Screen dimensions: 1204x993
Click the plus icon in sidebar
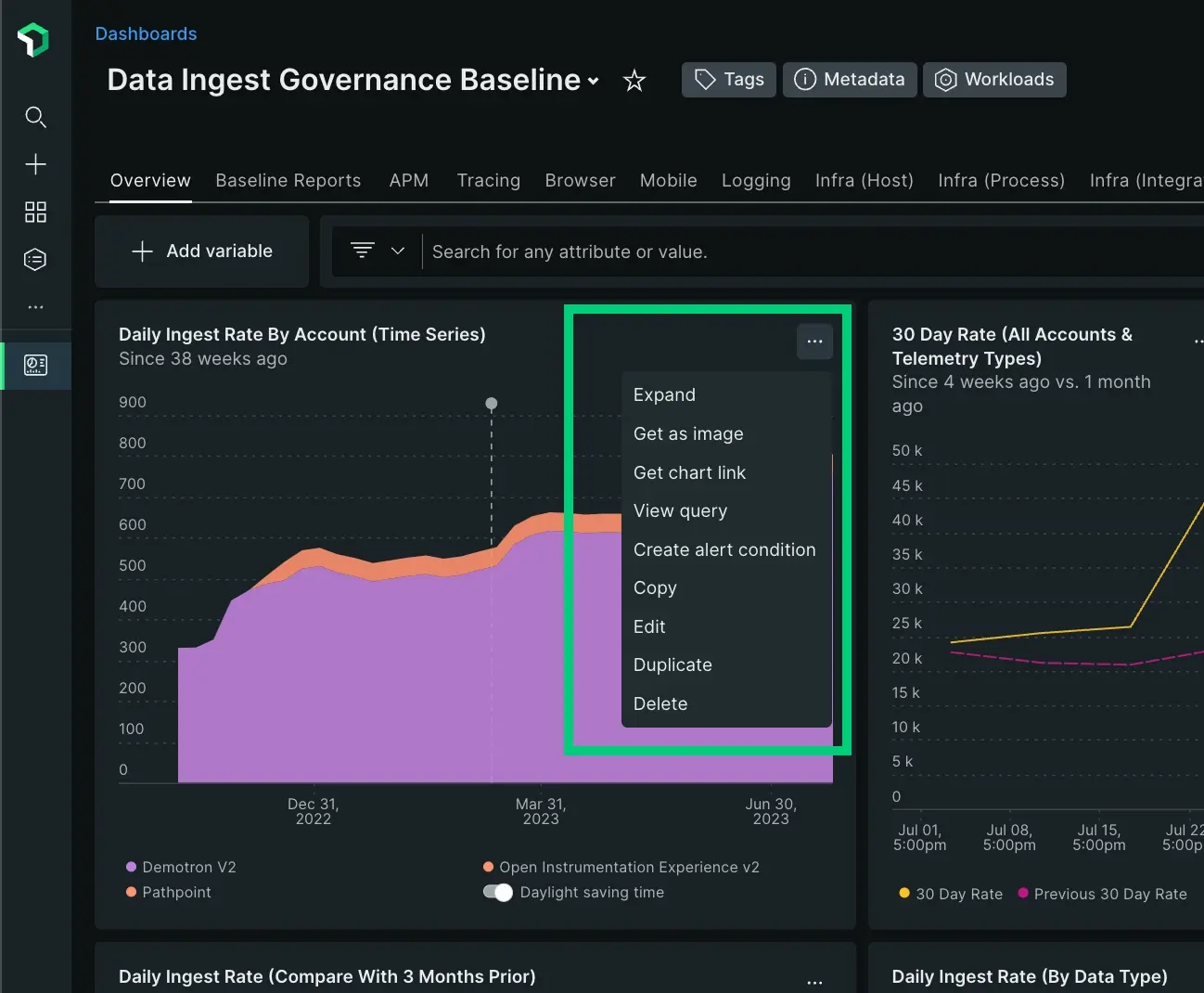(35, 164)
